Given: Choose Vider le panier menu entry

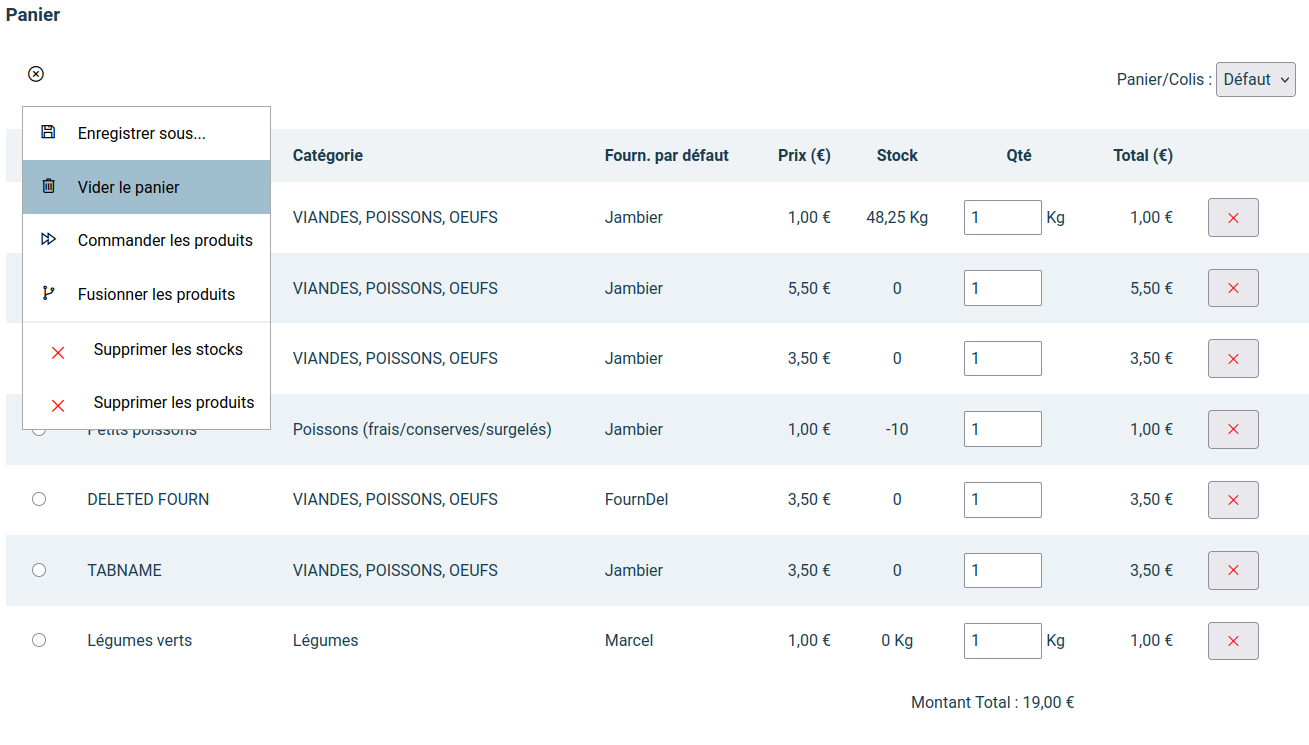Looking at the screenshot, I should (x=146, y=187).
